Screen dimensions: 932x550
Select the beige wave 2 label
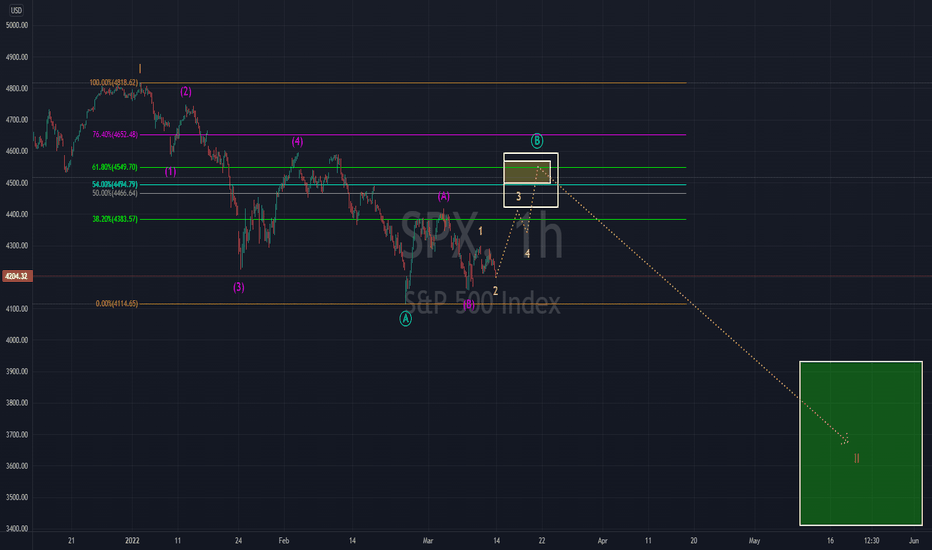click(495, 291)
